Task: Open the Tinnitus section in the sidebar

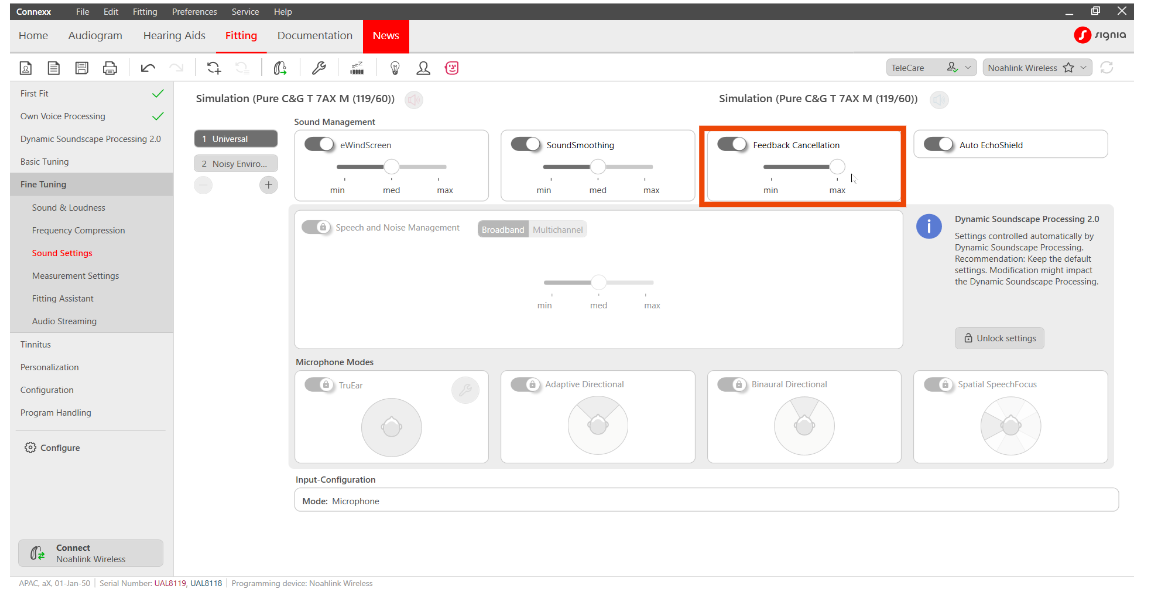Action: [x=36, y=344]
